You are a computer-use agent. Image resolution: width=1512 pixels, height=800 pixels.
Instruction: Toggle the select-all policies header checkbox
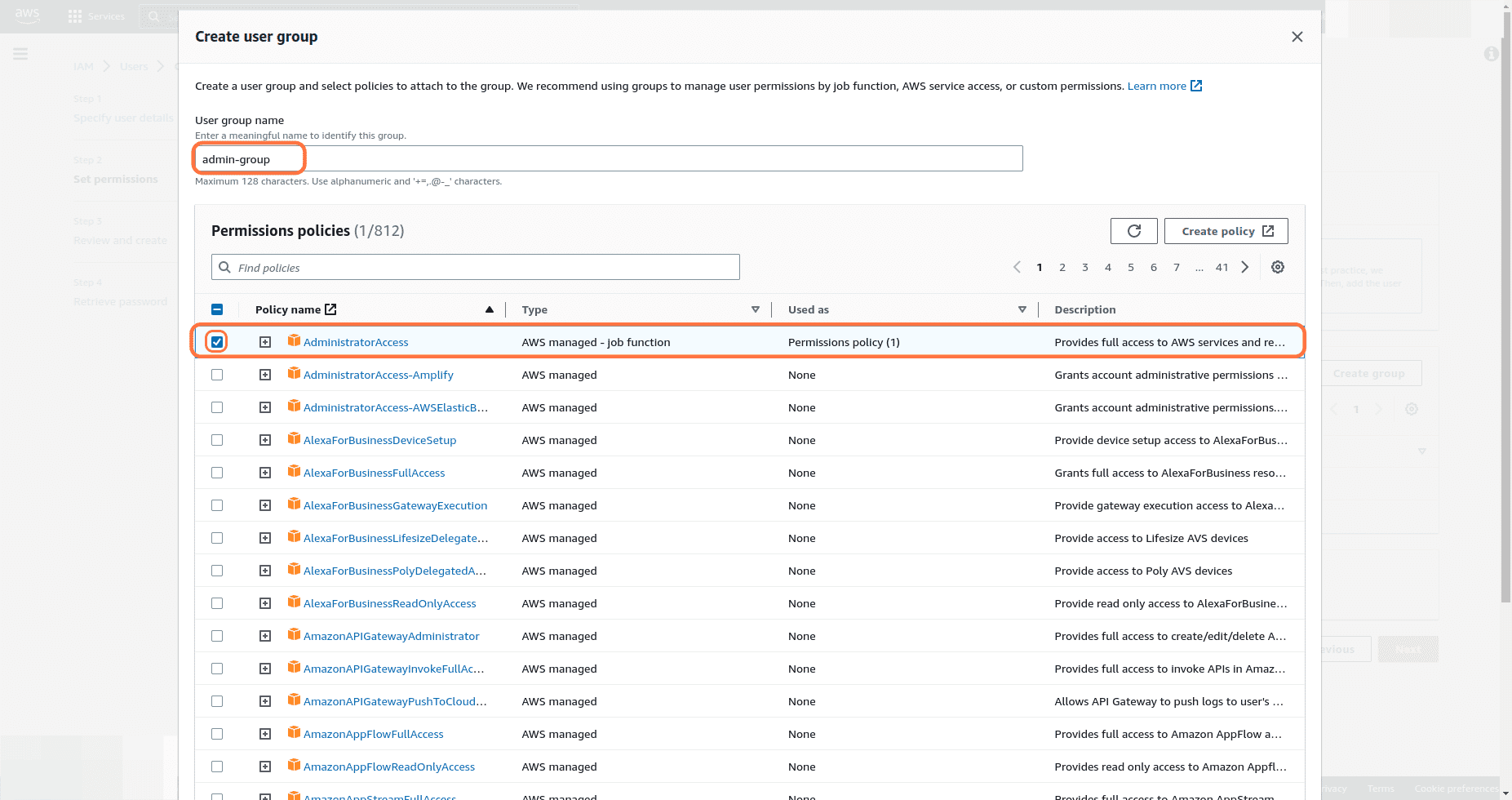[217, 309]
